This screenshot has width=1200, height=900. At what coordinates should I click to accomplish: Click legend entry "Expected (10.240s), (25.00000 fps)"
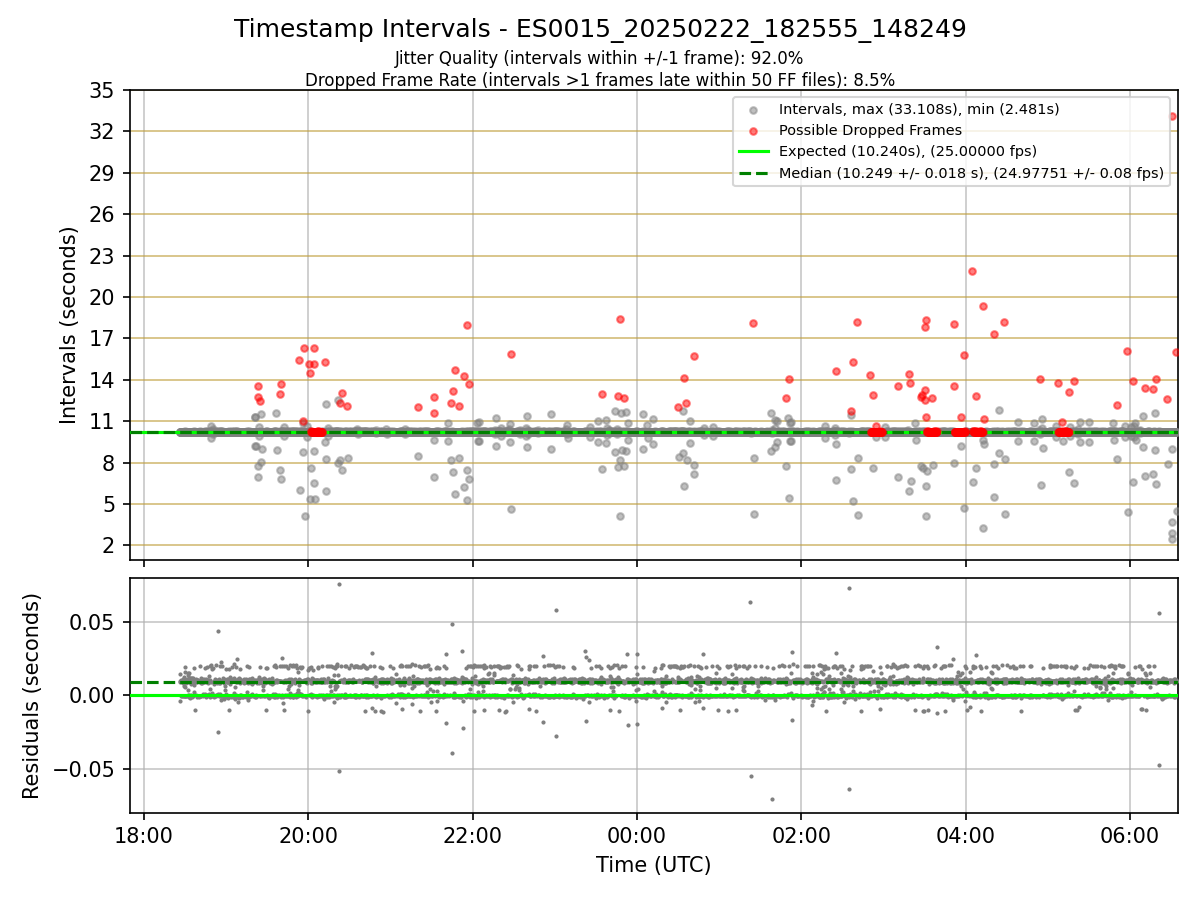908,152
